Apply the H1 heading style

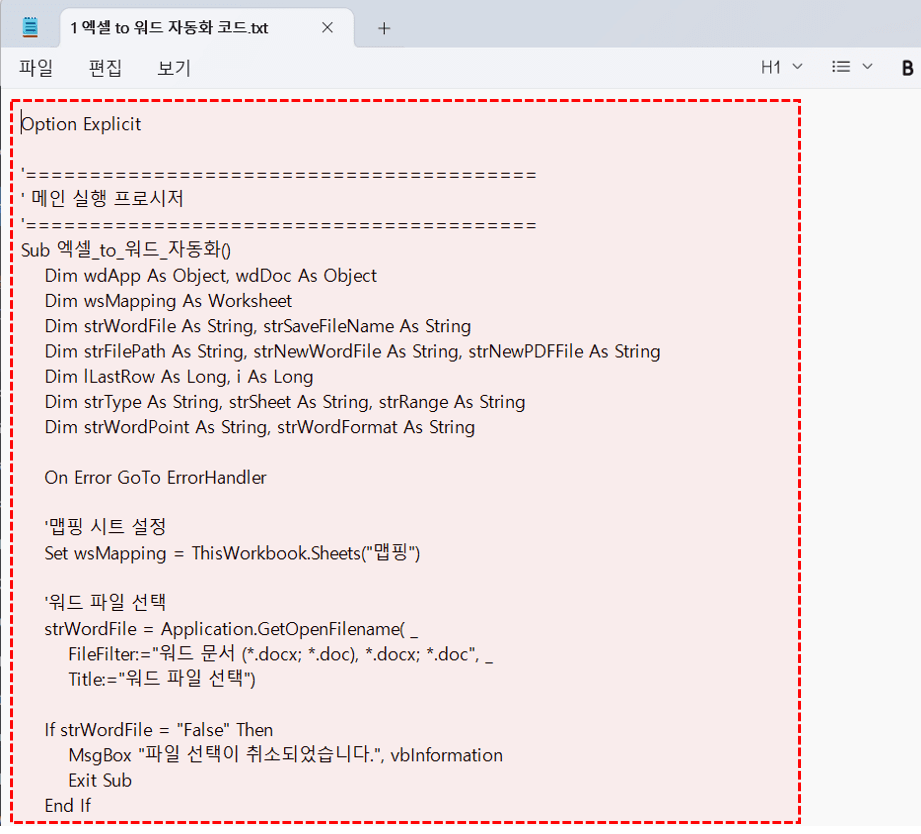771,67
